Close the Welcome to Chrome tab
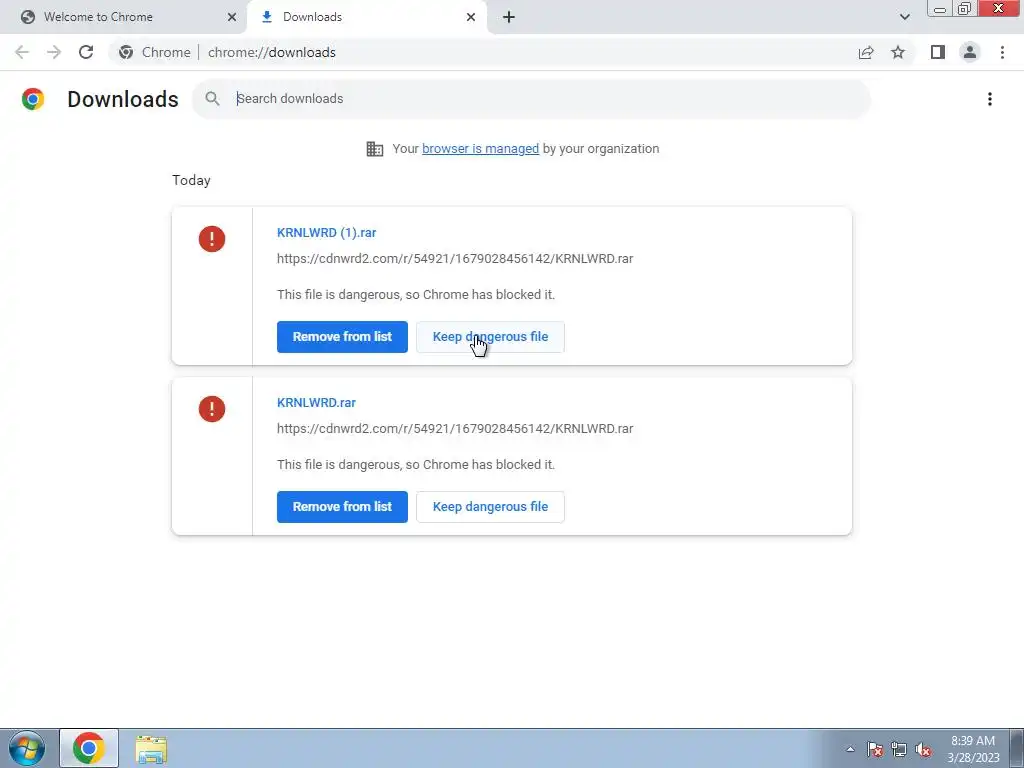Viewport: 1024px width, 768px height. pyautogui.click(x=232, y=17)
